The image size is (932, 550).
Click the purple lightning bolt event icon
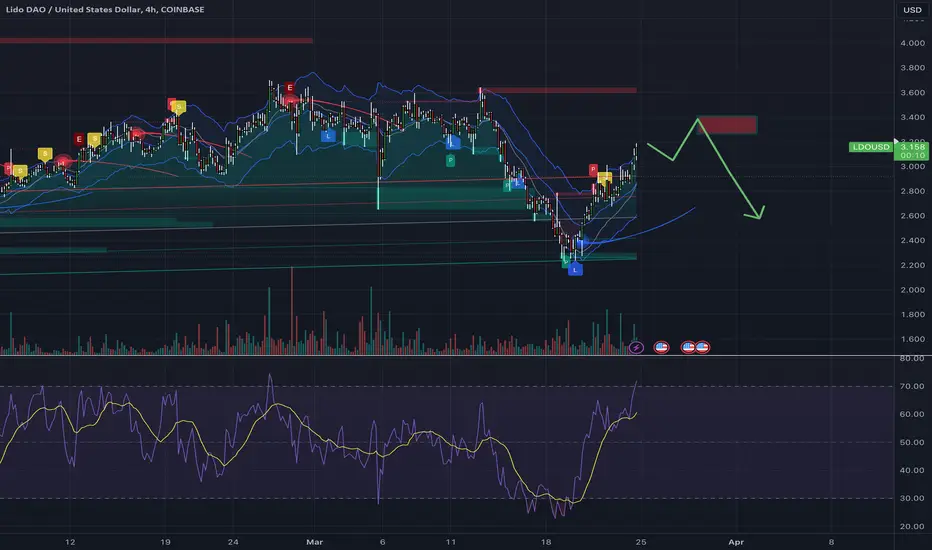click(x=636, y=347)
